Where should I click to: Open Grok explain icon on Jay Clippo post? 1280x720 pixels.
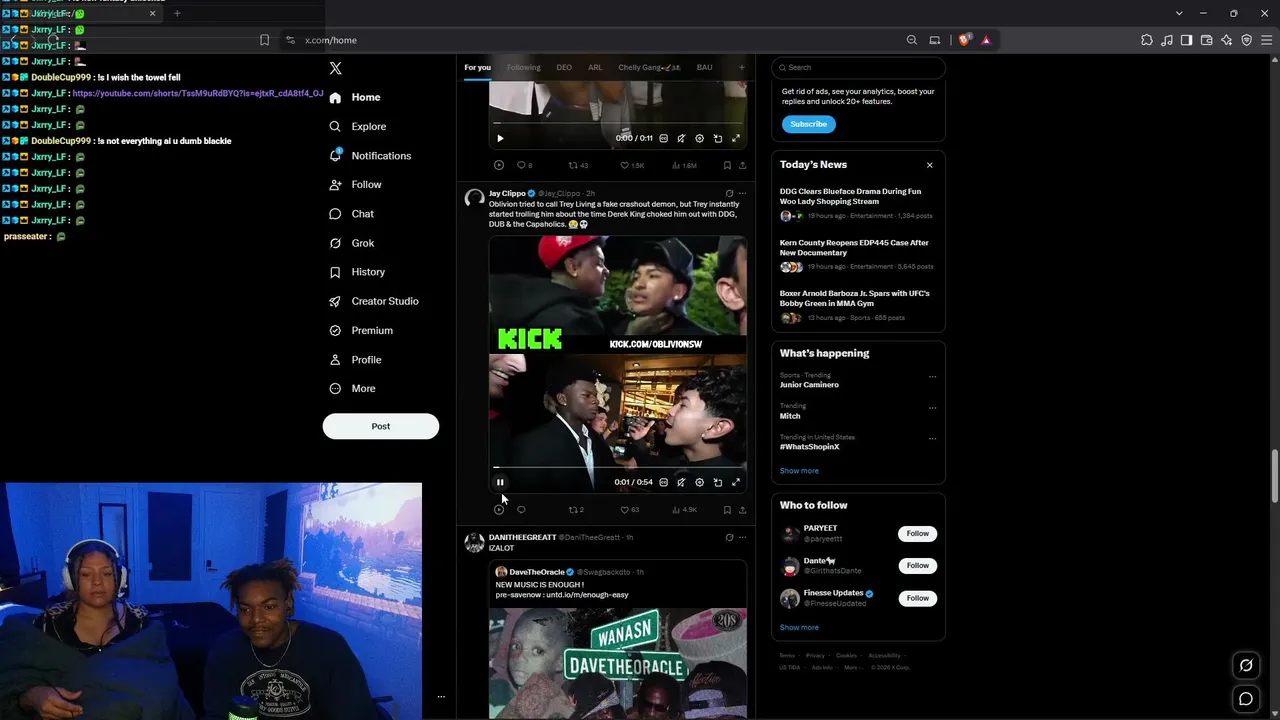click(729, 193)
